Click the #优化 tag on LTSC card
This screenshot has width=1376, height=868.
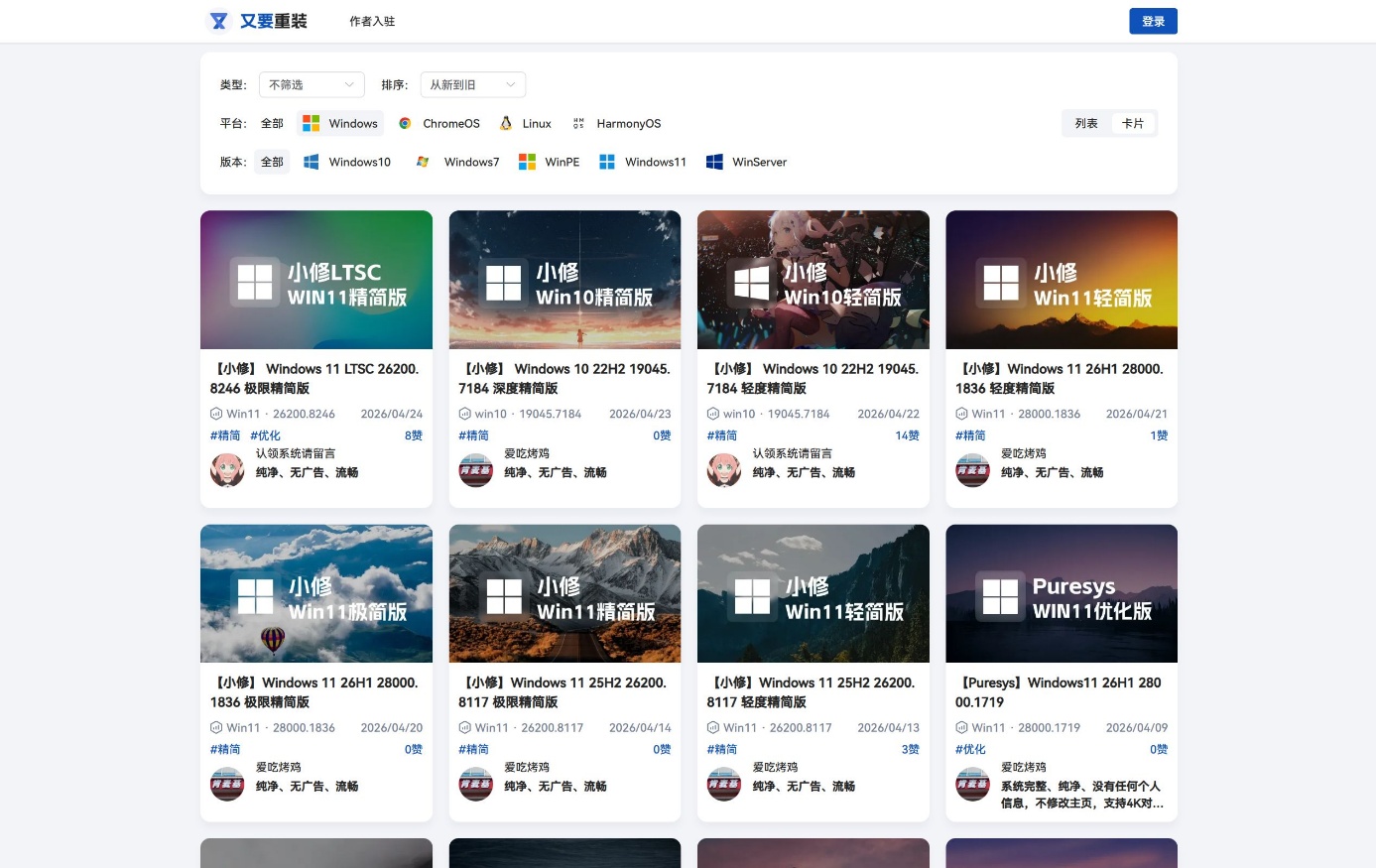coord(265,435)
